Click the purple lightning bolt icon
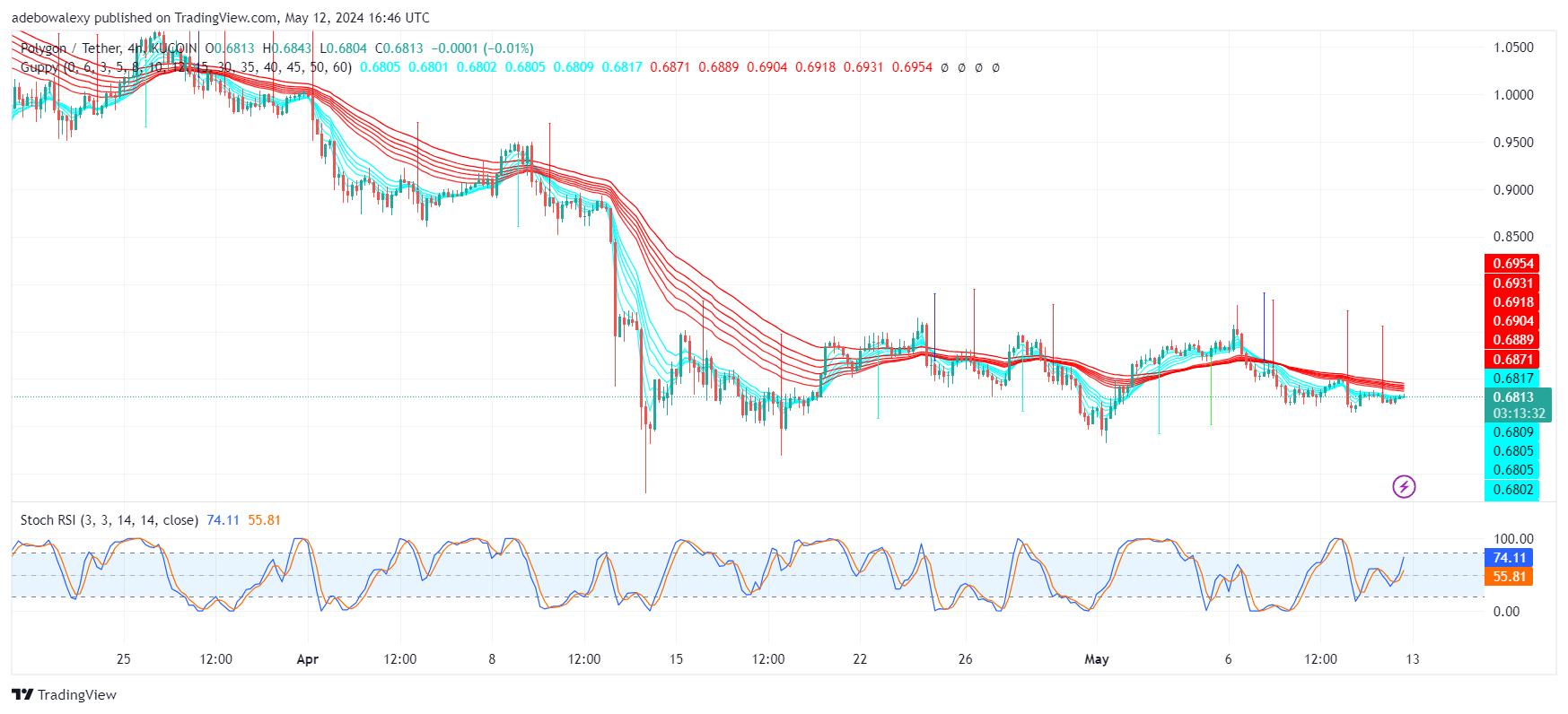 pyautogui.click(x=1404, y=486)
